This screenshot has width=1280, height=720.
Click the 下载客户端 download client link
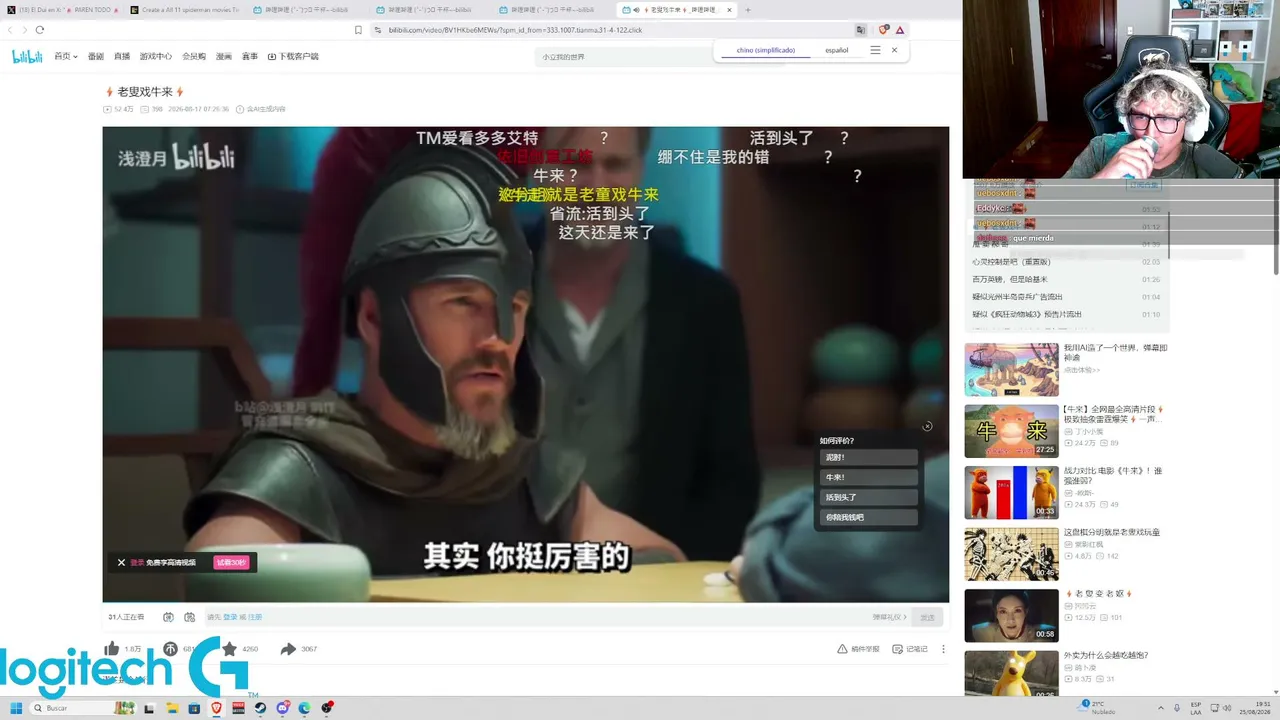click(293, 57)
